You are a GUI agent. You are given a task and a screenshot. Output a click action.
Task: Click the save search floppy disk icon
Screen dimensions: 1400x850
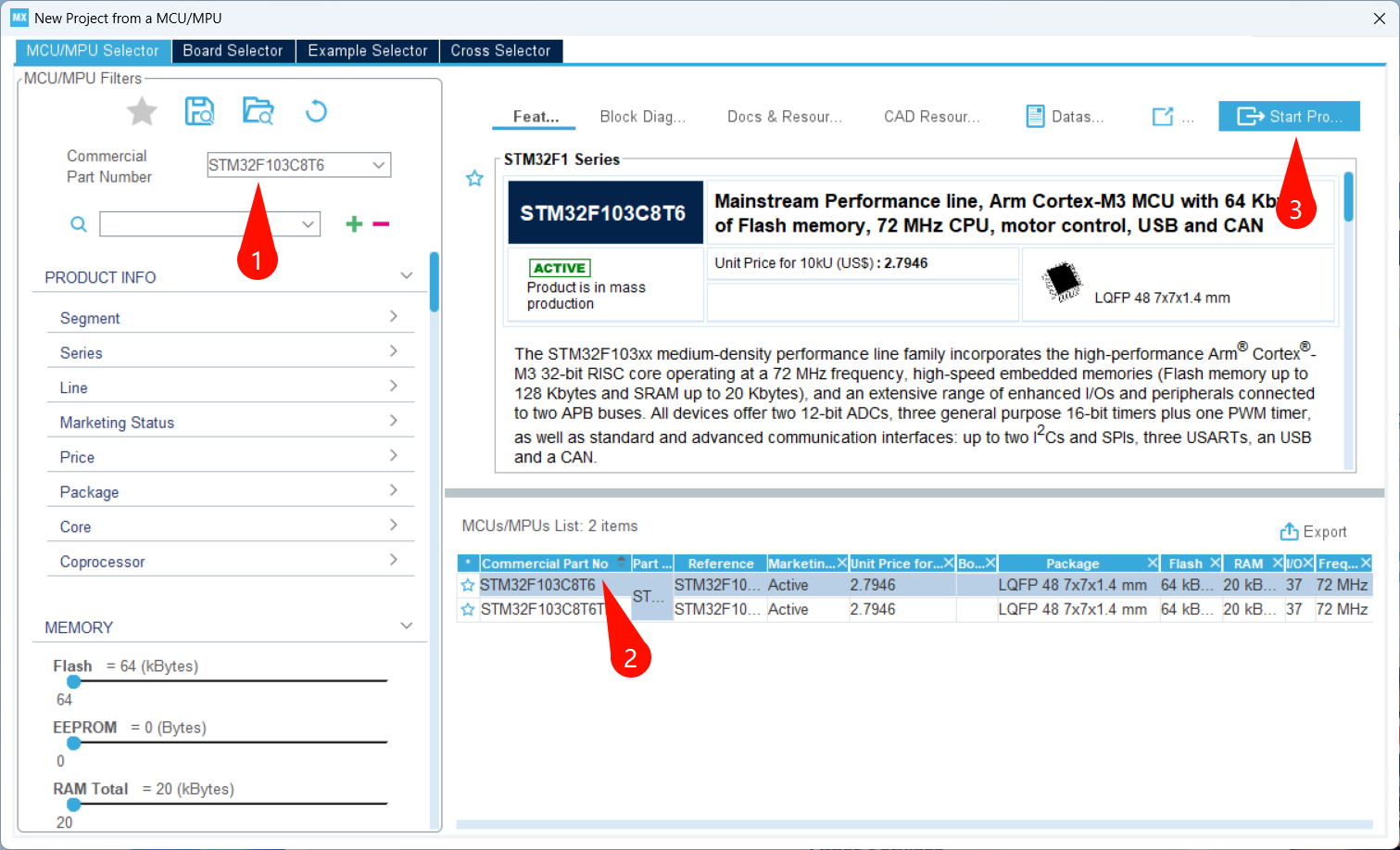click(x=199, y=111)
